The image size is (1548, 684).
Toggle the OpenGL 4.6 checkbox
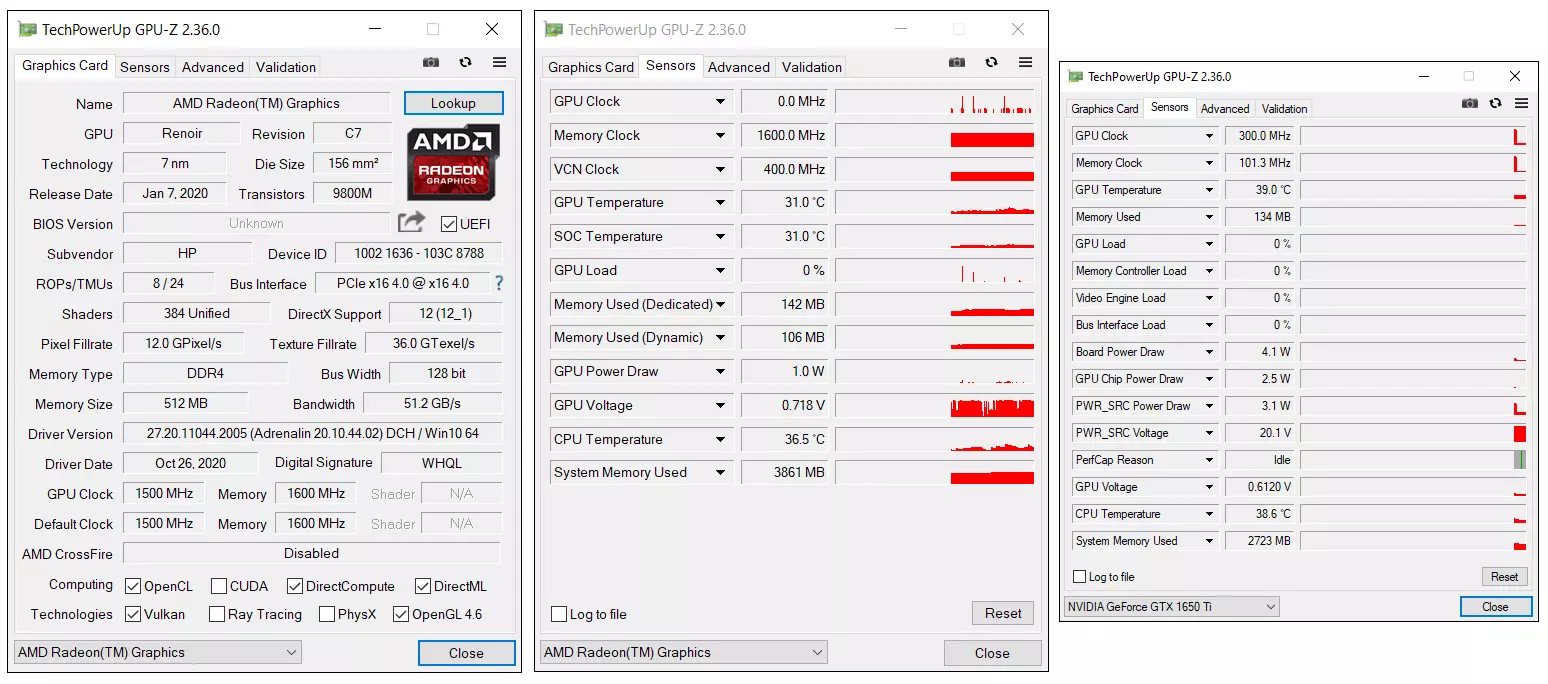tap(401, 614)
